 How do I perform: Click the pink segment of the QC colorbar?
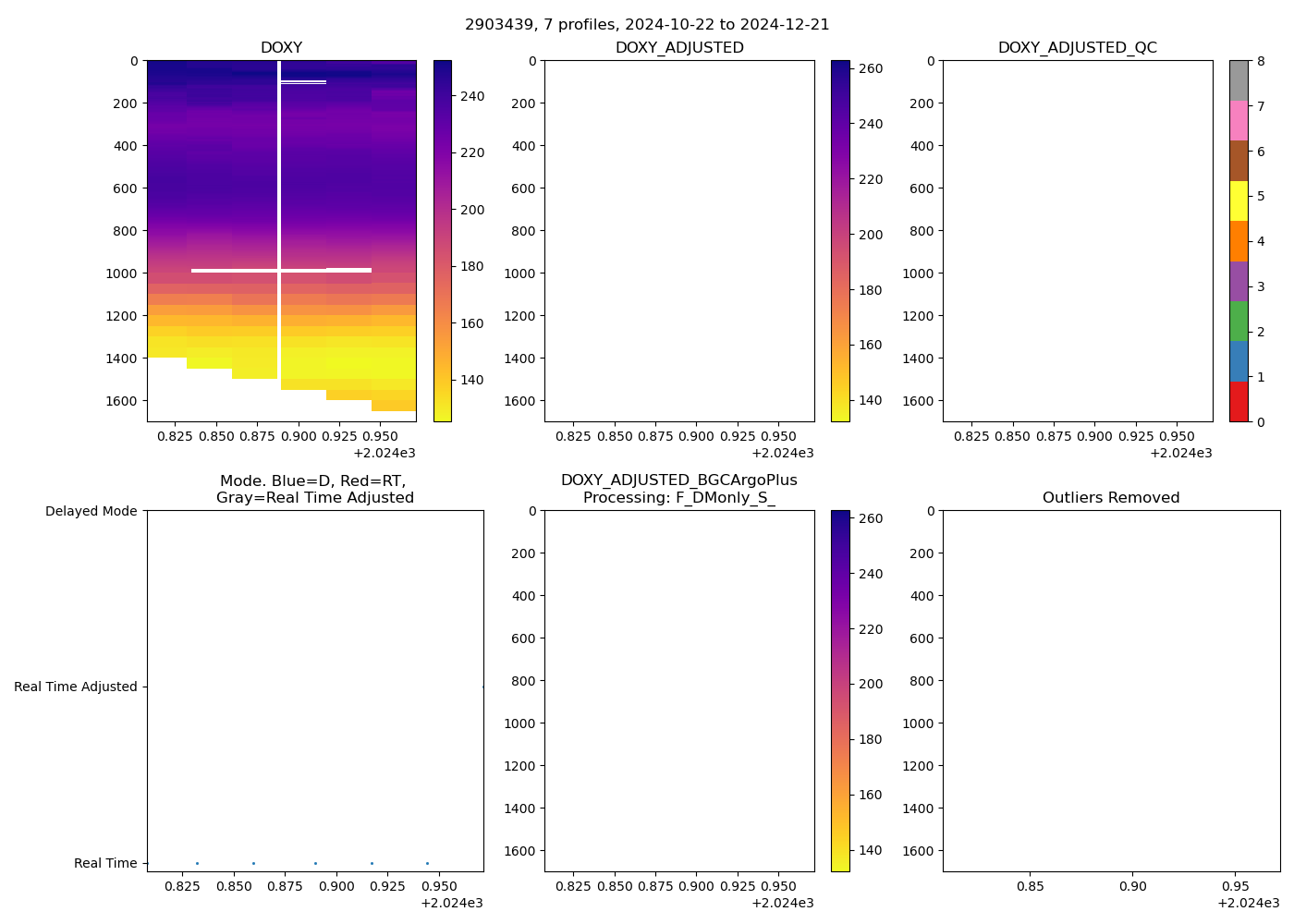(x=1239, y=121)
